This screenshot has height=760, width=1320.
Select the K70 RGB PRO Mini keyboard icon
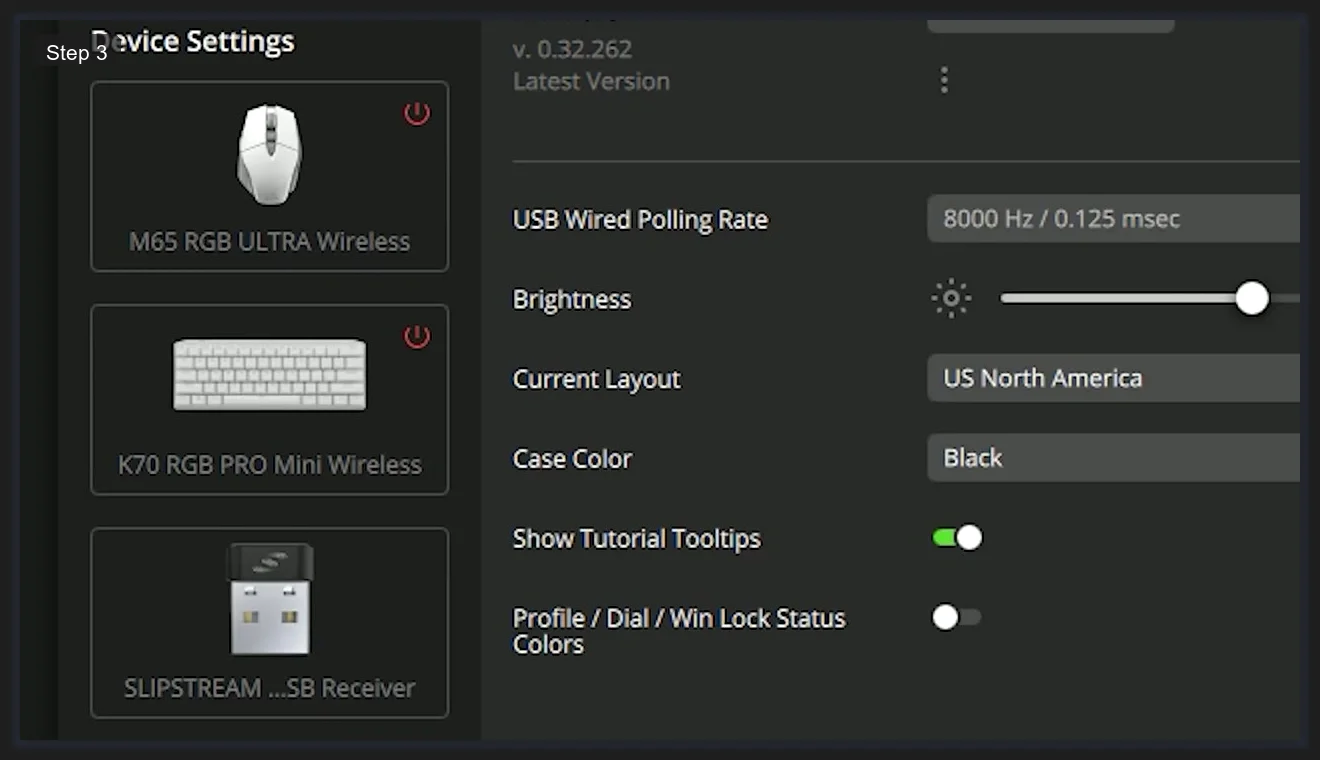click(x=269, y=375)
